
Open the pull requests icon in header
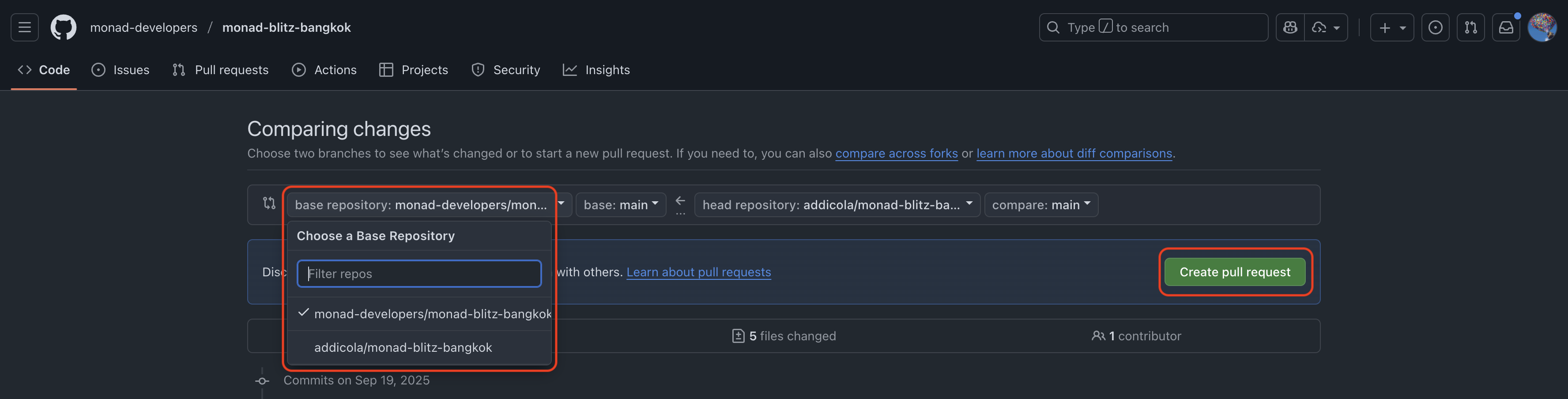tap(1470, 27)
